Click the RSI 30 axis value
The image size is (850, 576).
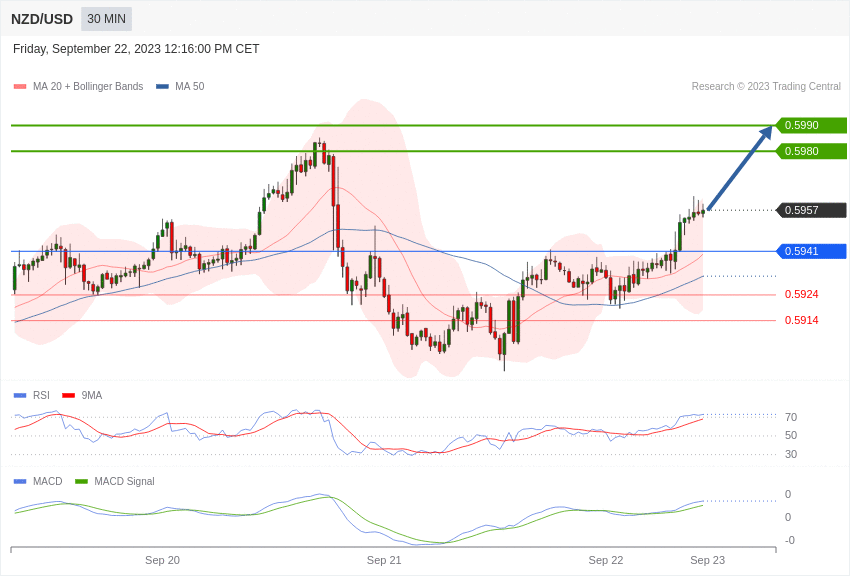click(791, 454)
